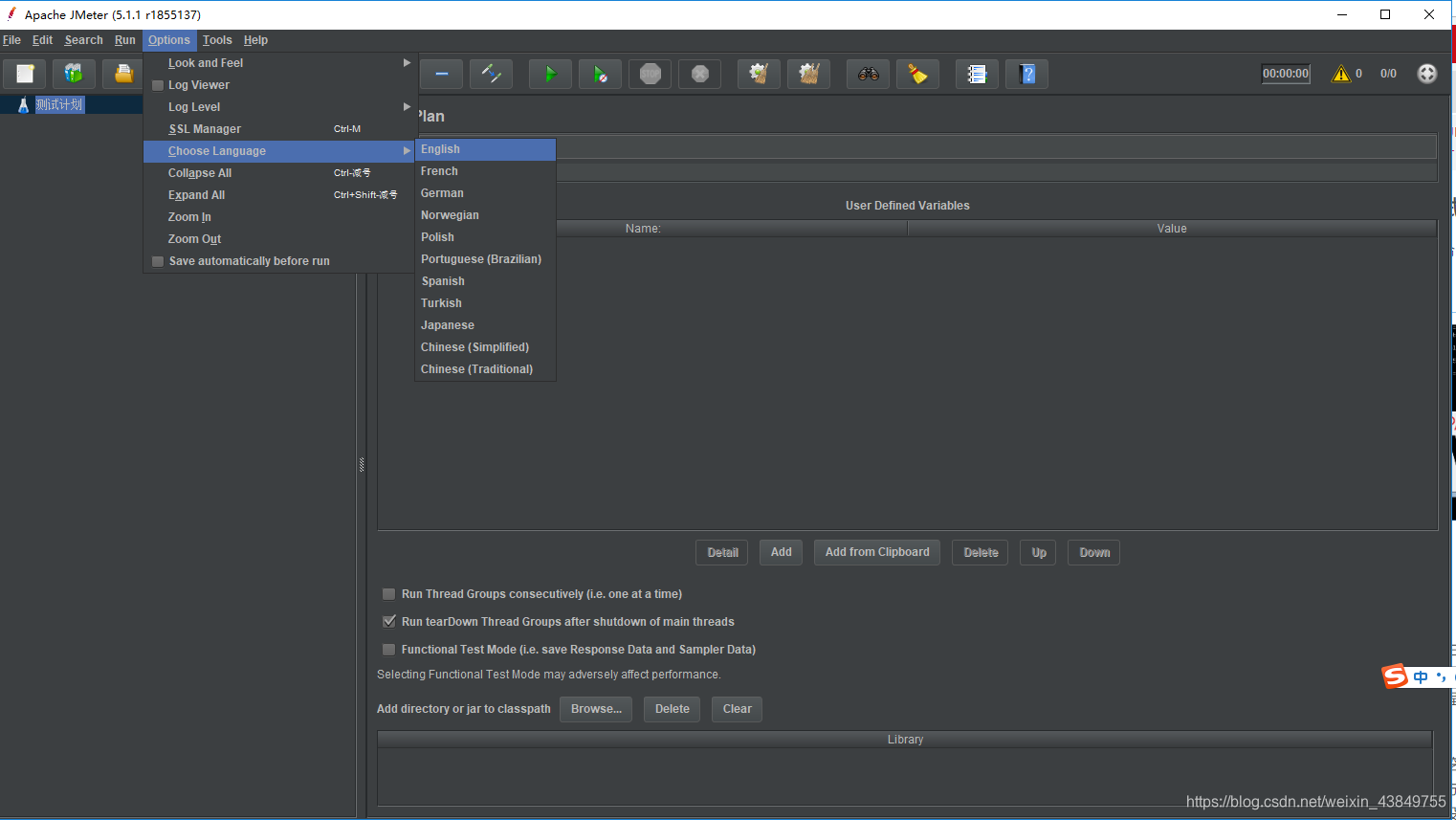Screen dimensions: 1456x820
Task: Select Zoom In menu item
Action: click(279, 217)
